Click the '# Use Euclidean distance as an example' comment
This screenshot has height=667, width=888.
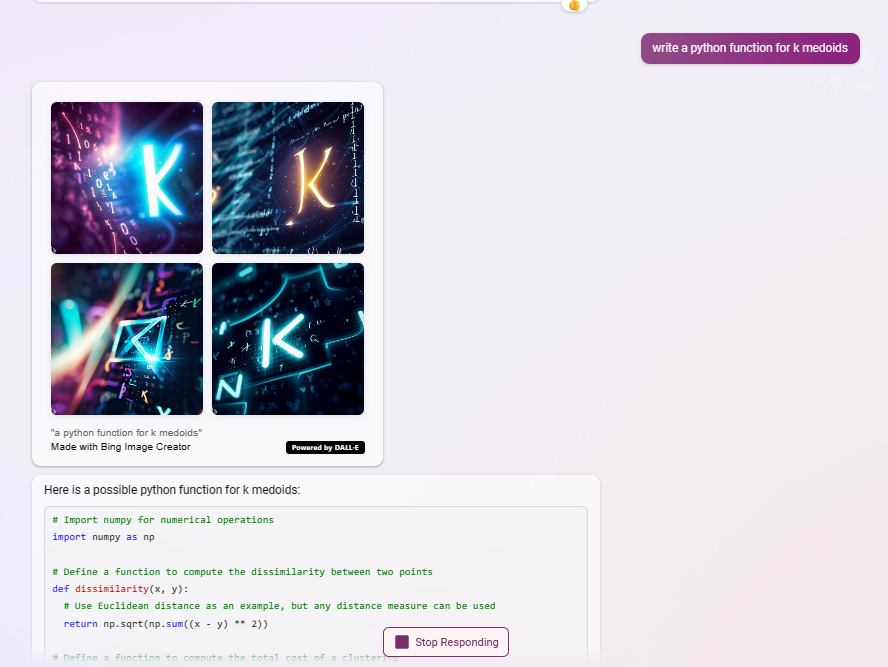279,606
